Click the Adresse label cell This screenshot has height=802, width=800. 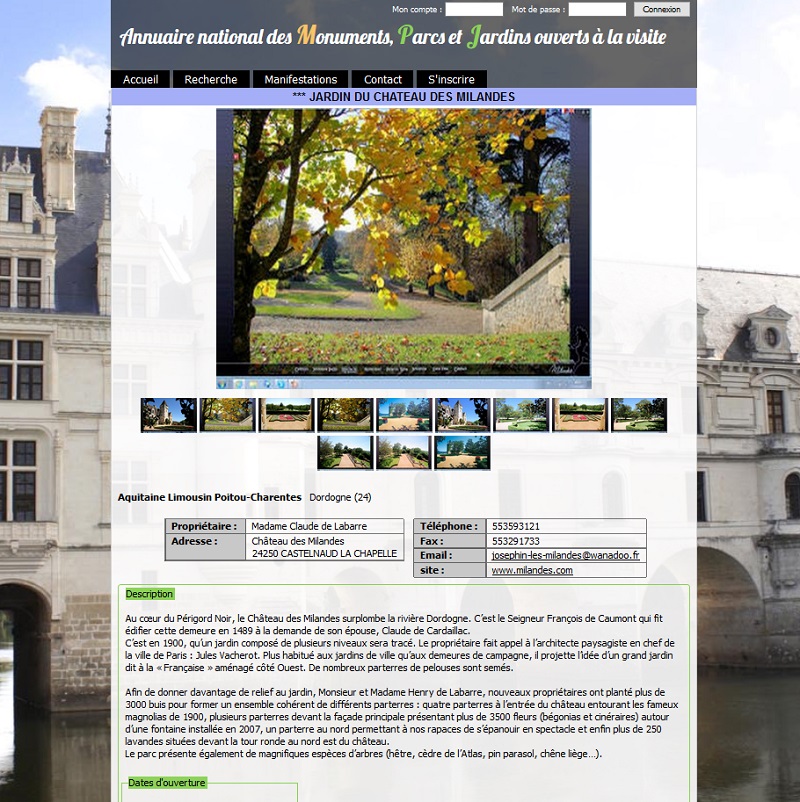point(206,547)
